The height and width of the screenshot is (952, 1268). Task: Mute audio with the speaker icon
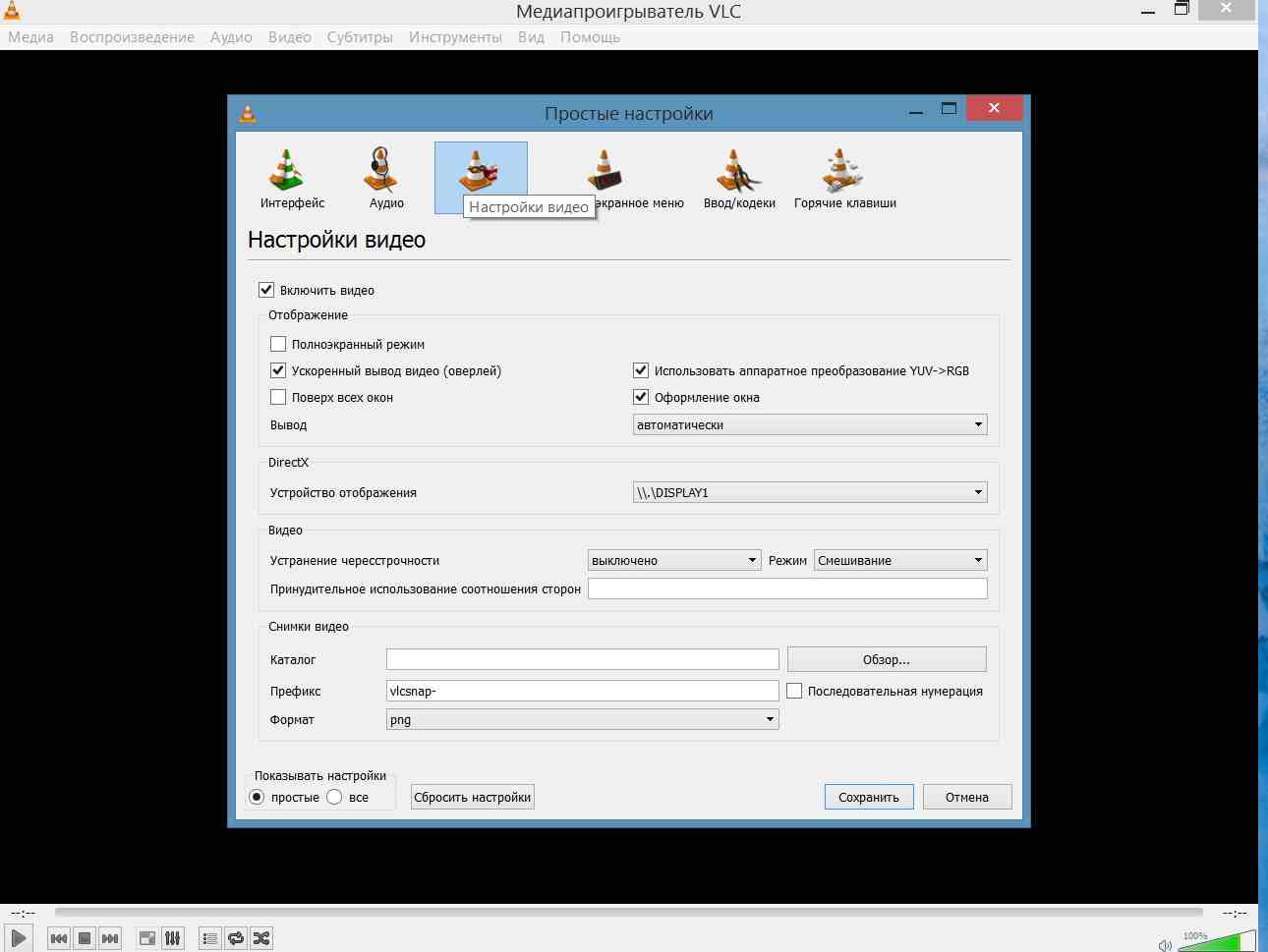(1165, 945)
